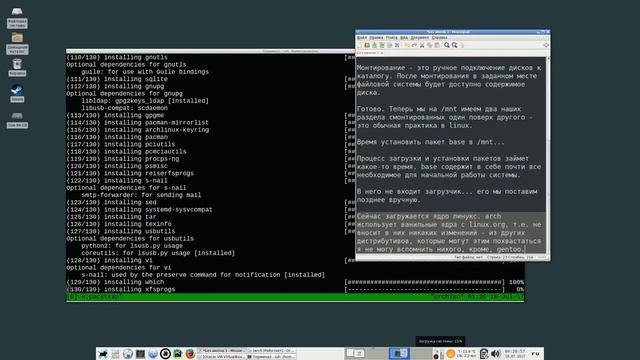Click the Save As icon in Mousepad toolbar
This screenshot has height=360, width=640.
[x=382, y=45]
